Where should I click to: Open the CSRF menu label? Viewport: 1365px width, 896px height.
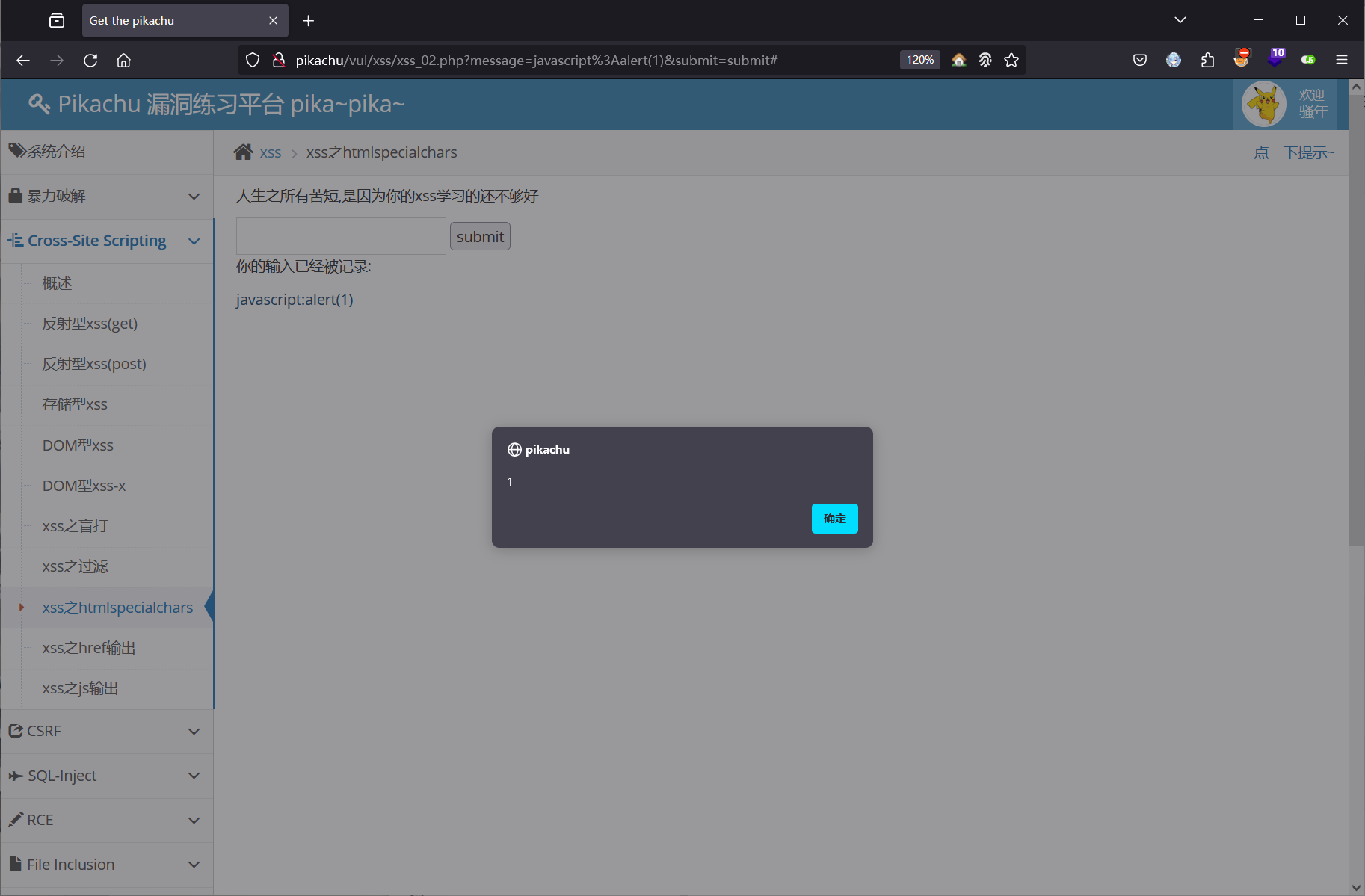[x=44, y=731]
